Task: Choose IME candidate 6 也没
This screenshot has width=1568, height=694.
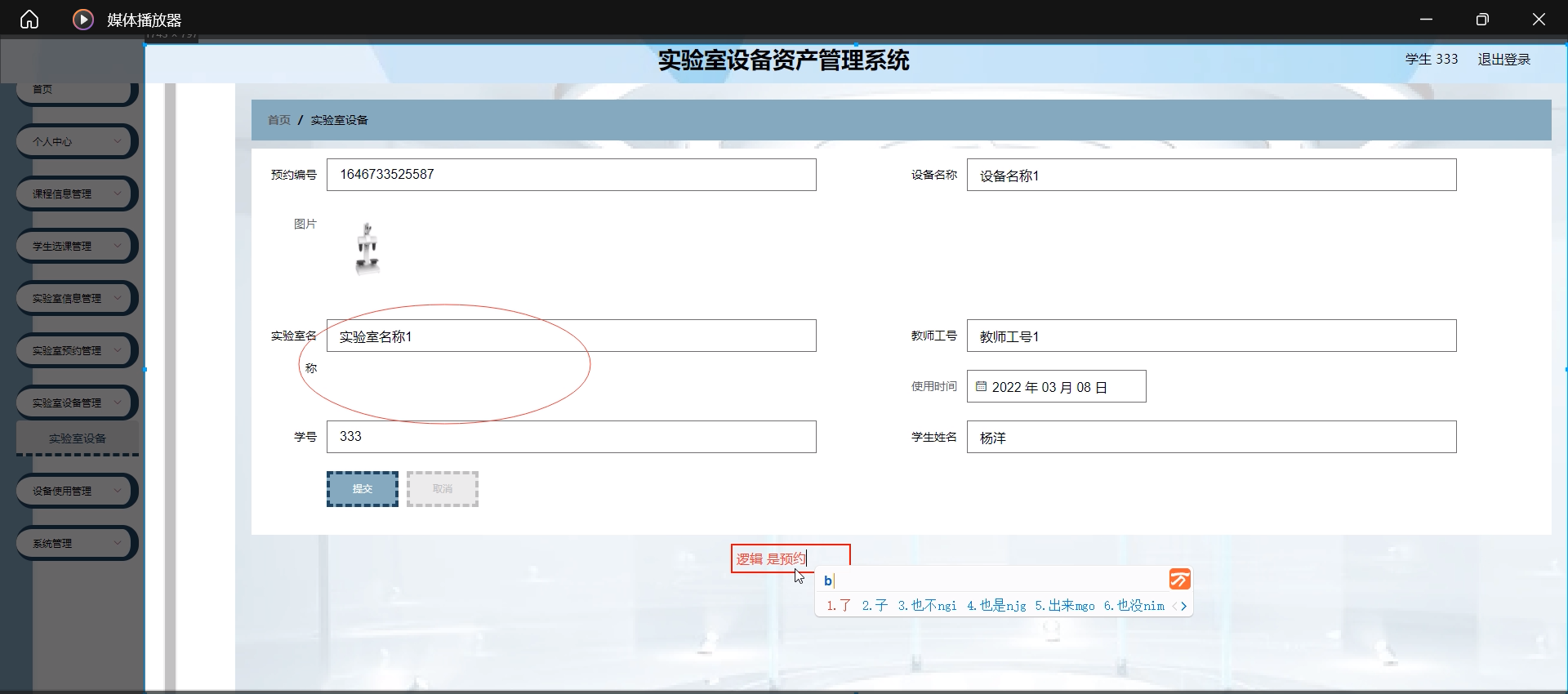Action: coord(1134,606)
